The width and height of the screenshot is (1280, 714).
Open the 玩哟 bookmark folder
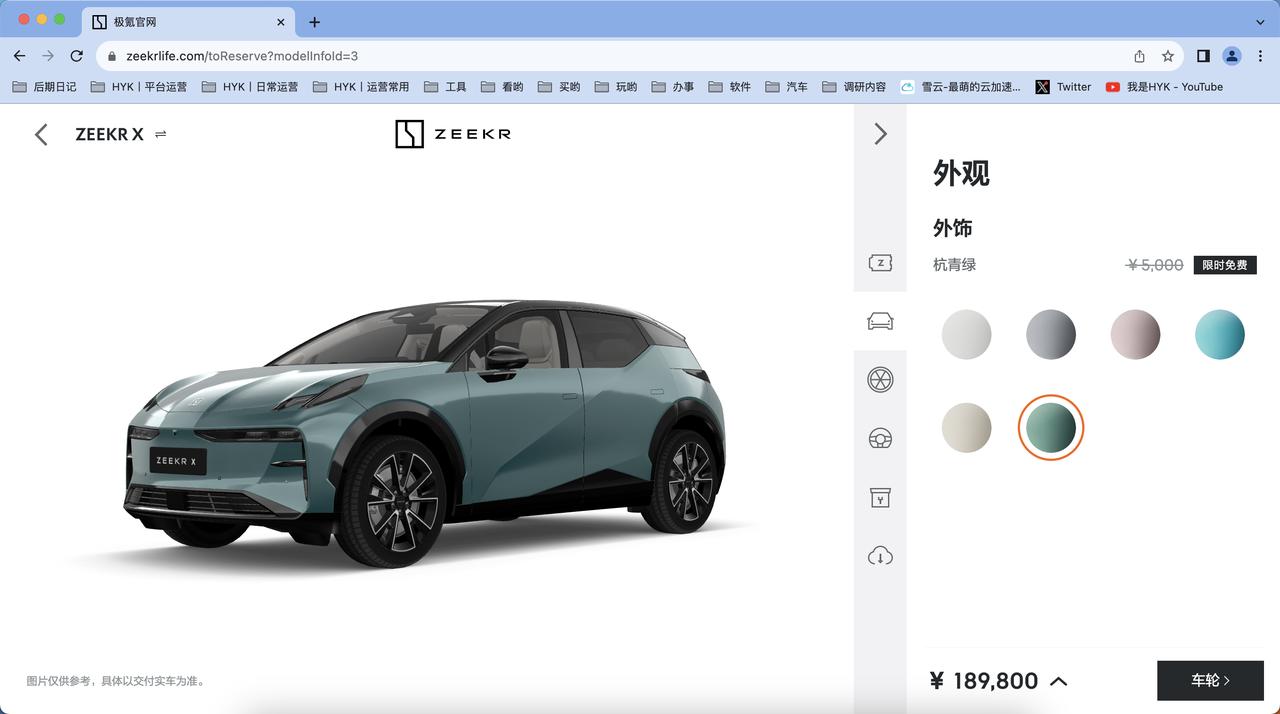[x=616, y=87]
